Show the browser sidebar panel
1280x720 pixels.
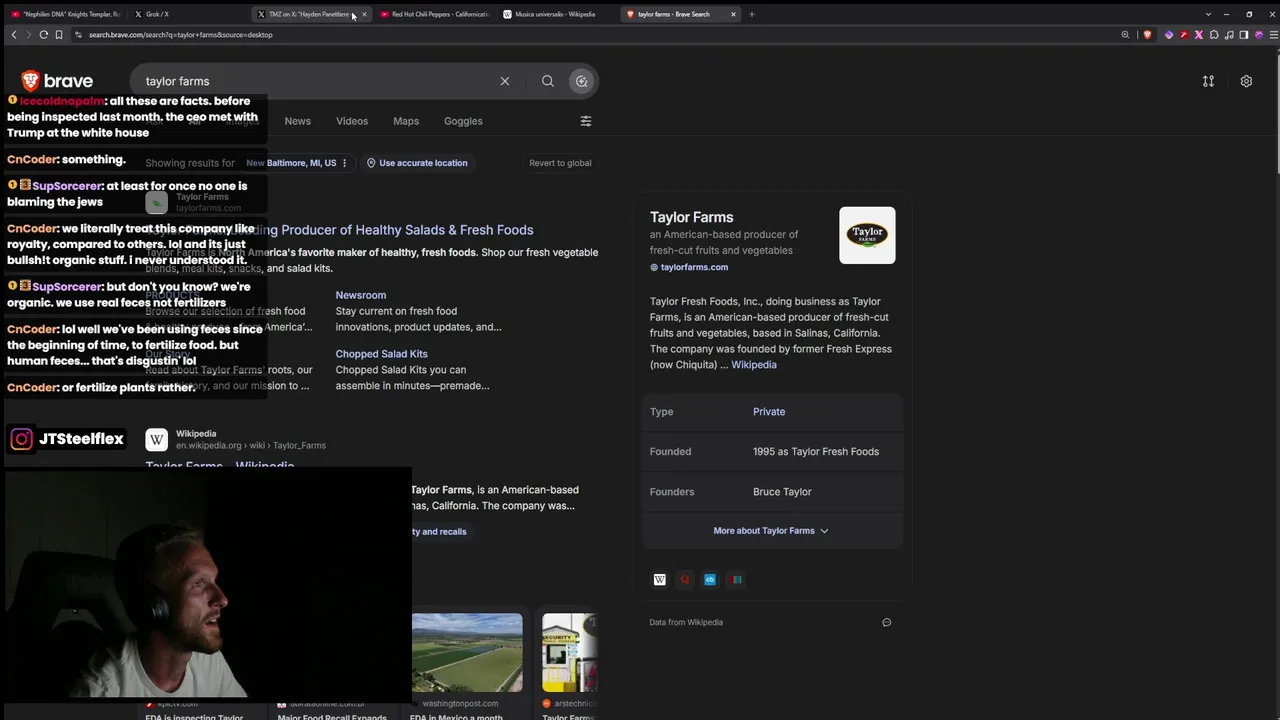pyautogui.click(x=1244, y=35)
